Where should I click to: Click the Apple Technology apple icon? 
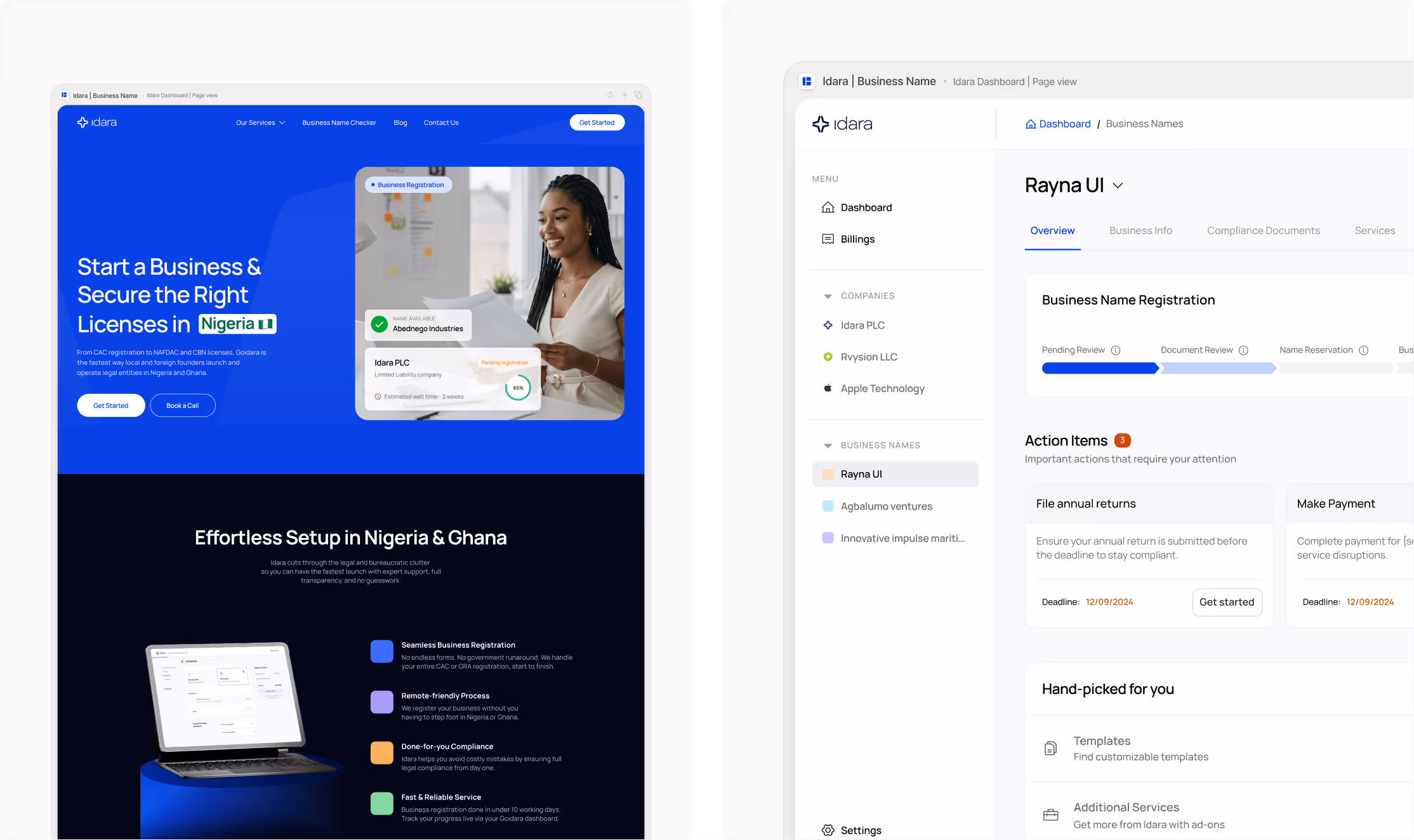point(828,388)
